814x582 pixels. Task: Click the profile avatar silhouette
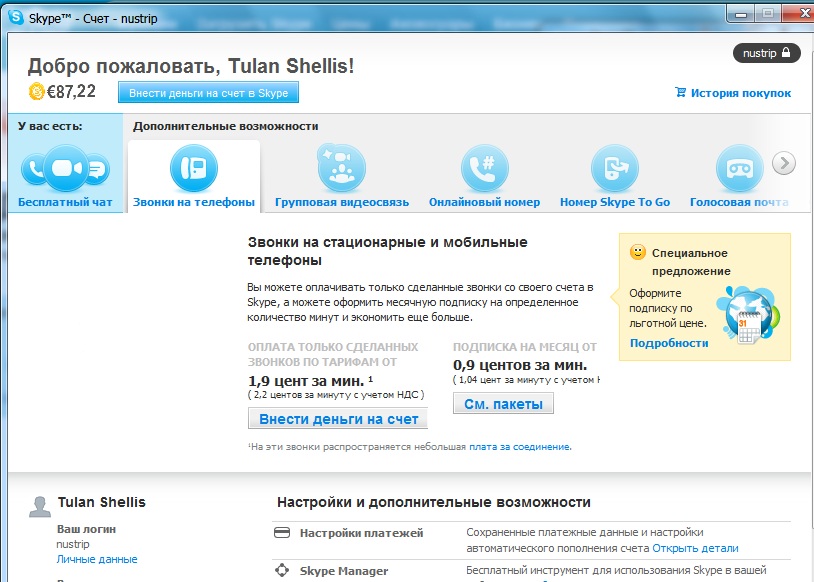[x=40, y=507]
